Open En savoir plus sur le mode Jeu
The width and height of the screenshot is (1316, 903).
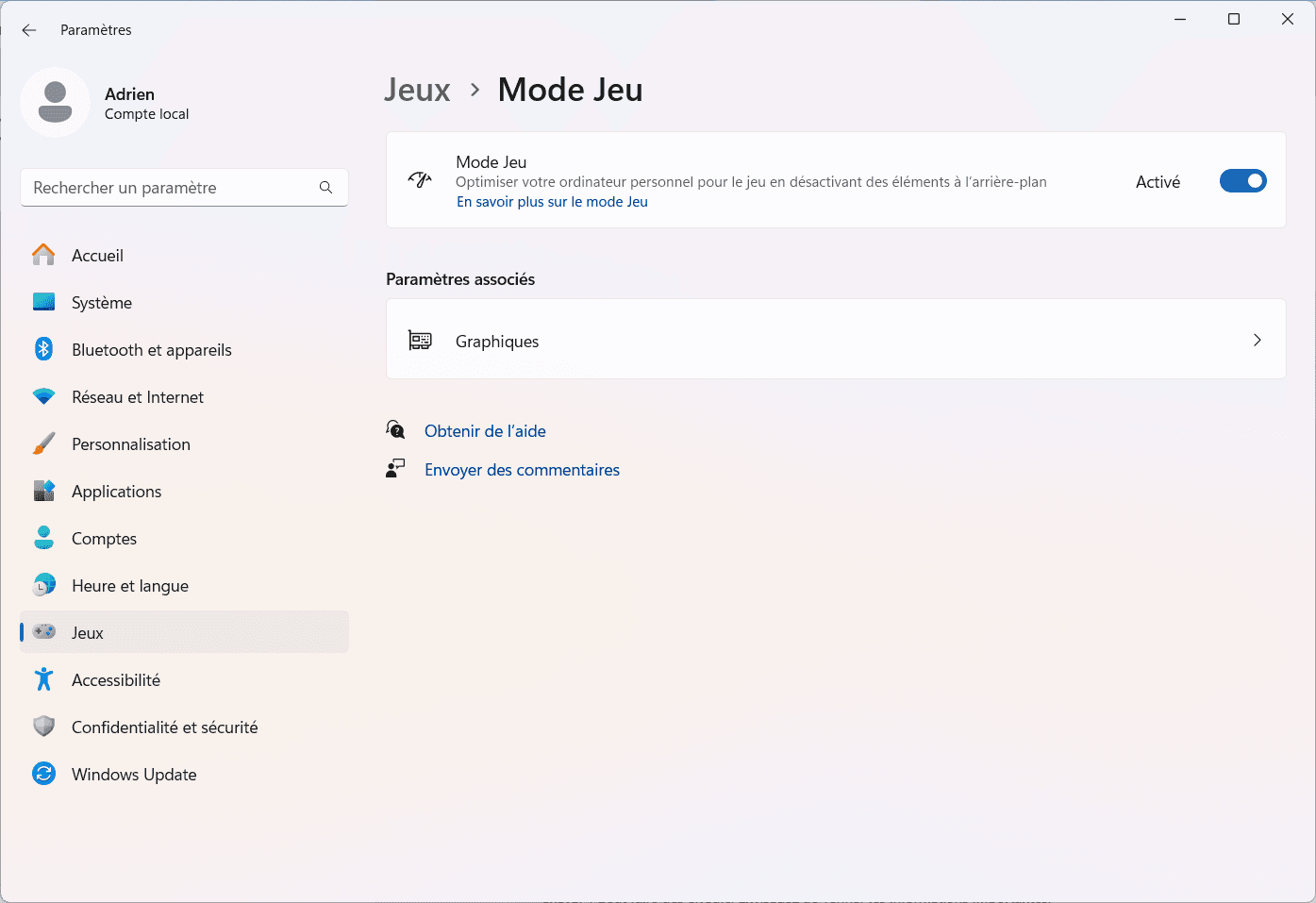tap(552, 202)
